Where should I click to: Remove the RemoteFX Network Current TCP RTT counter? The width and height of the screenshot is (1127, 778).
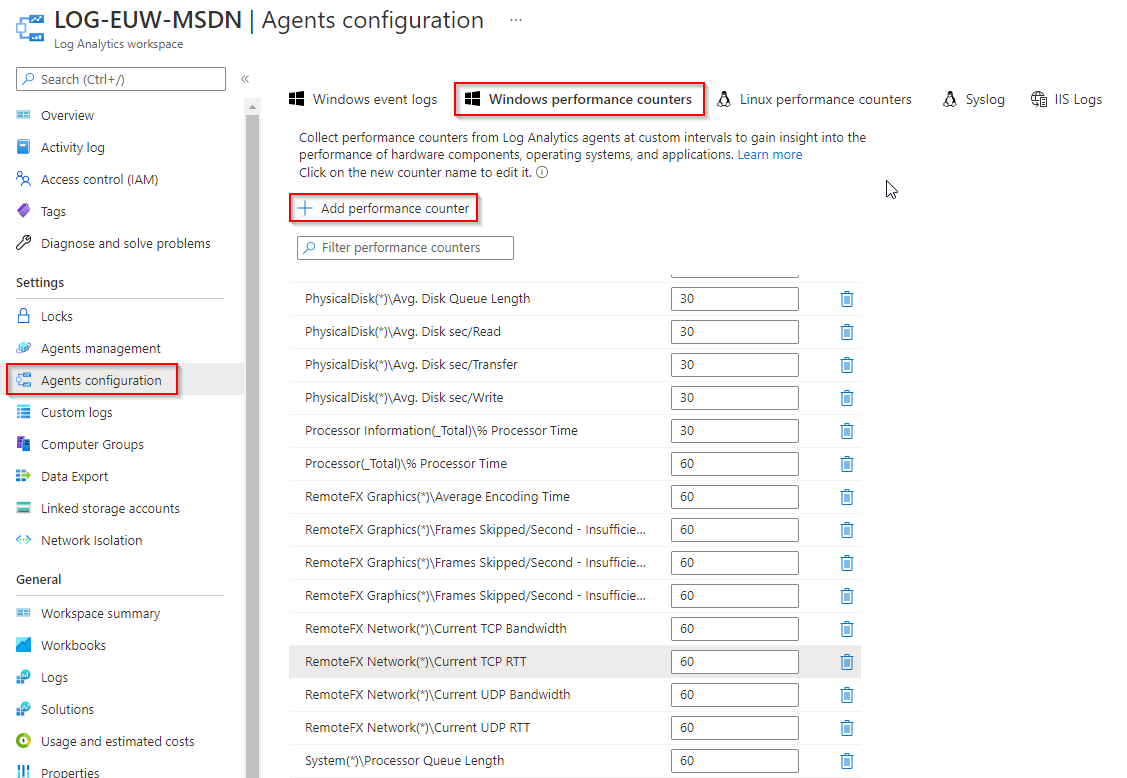coord(846,662)
